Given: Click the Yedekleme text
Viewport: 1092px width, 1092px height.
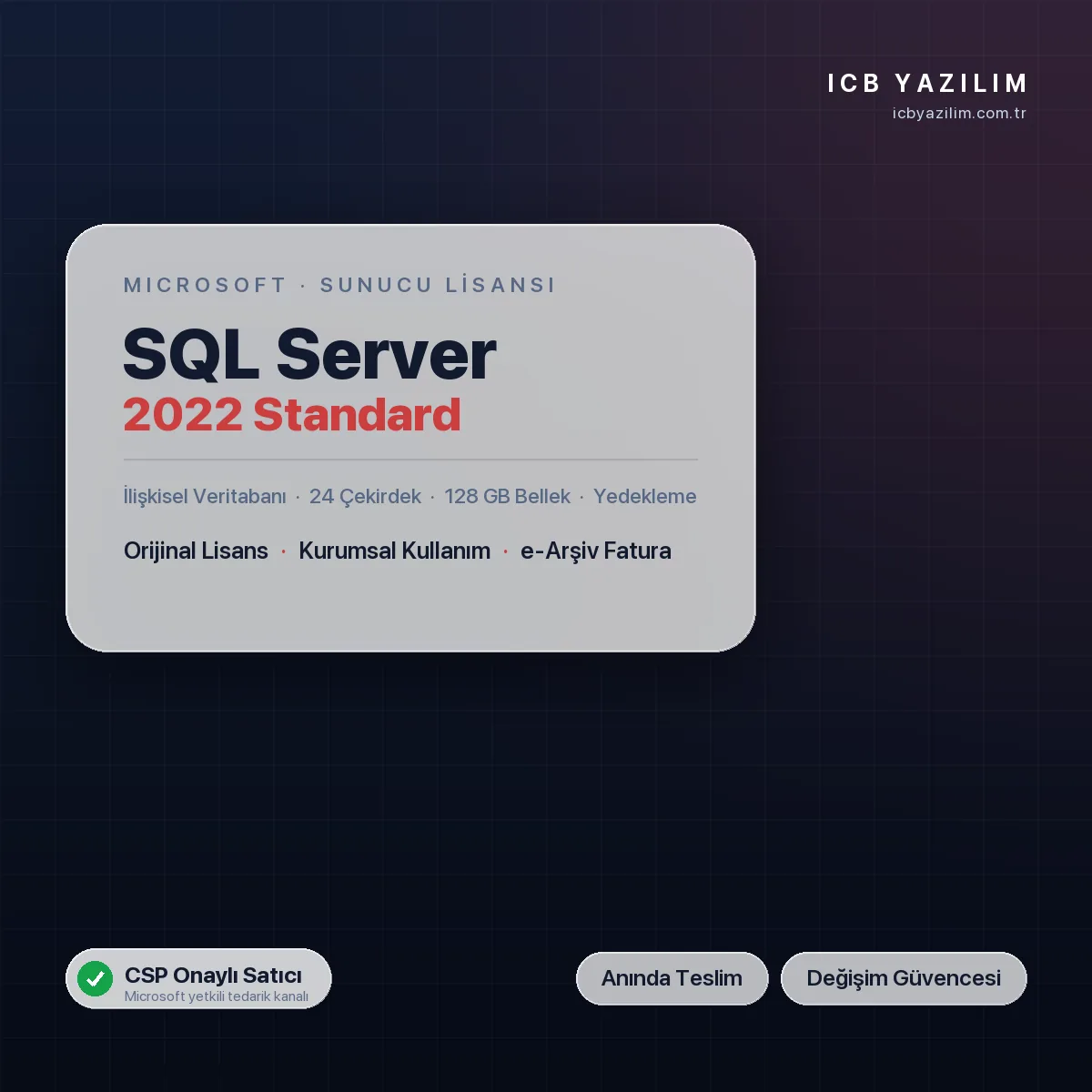Looking at the screenshot, I should click(x=644, y=497).
